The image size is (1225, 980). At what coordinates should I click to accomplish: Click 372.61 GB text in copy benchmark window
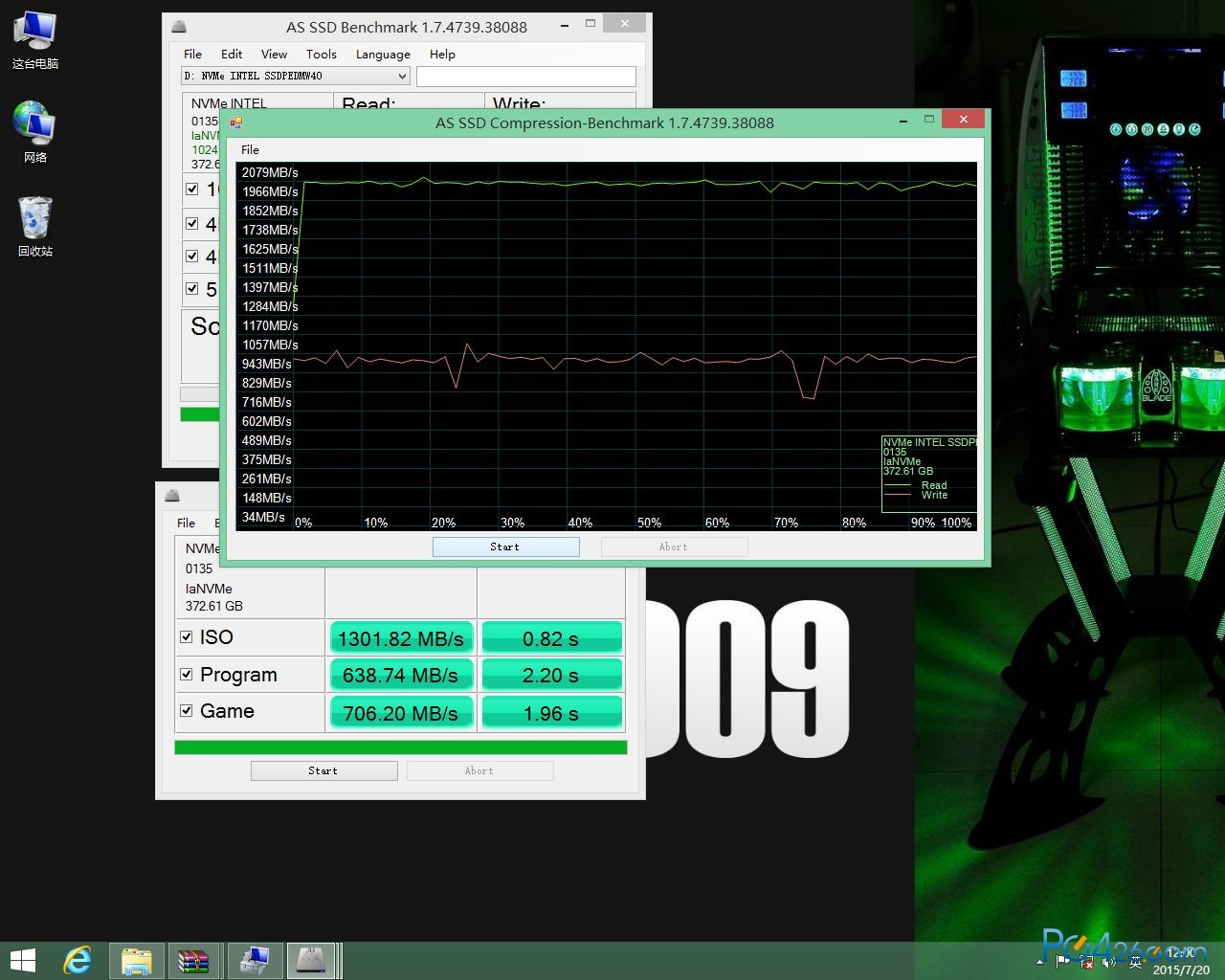coord(214,606)
